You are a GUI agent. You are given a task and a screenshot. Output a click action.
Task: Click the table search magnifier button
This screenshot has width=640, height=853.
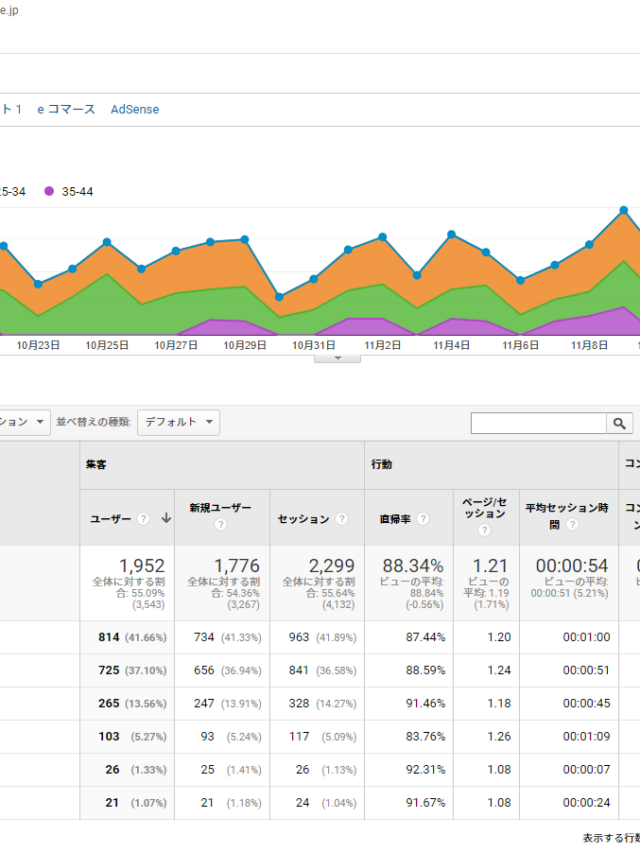[x=620, y=423]
